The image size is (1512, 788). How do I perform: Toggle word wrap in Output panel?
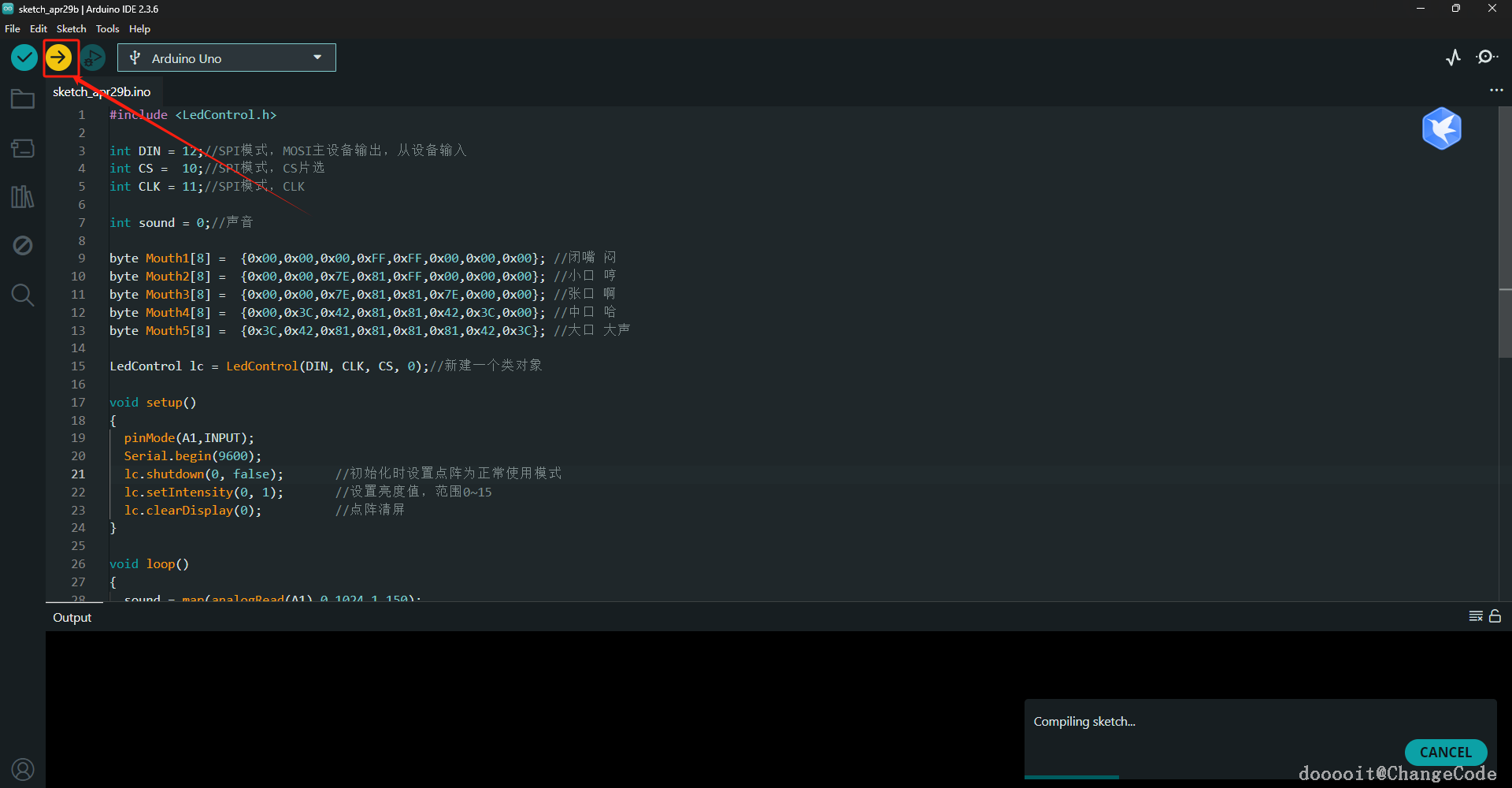pos(1476,616)
